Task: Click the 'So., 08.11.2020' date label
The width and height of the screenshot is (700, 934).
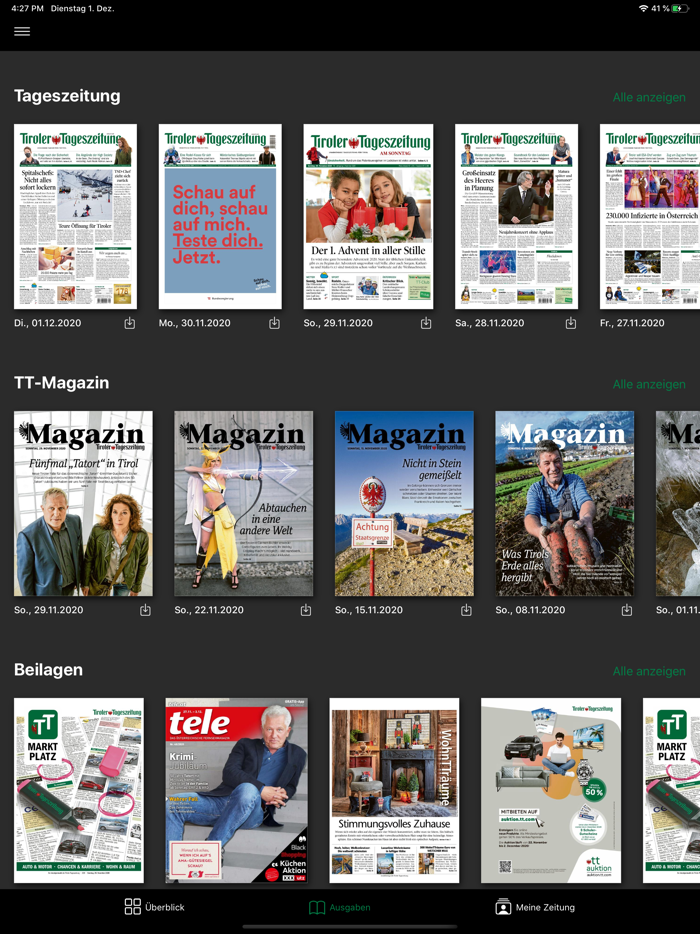Action: [x=530, y=610]
